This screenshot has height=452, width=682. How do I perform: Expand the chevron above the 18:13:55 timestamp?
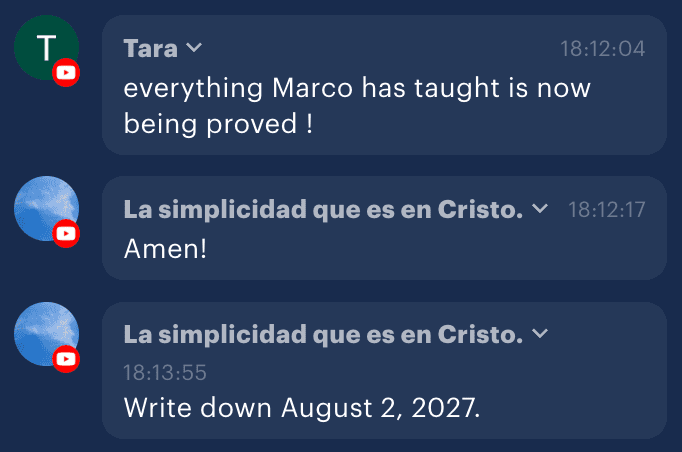(x=540, y=334)
